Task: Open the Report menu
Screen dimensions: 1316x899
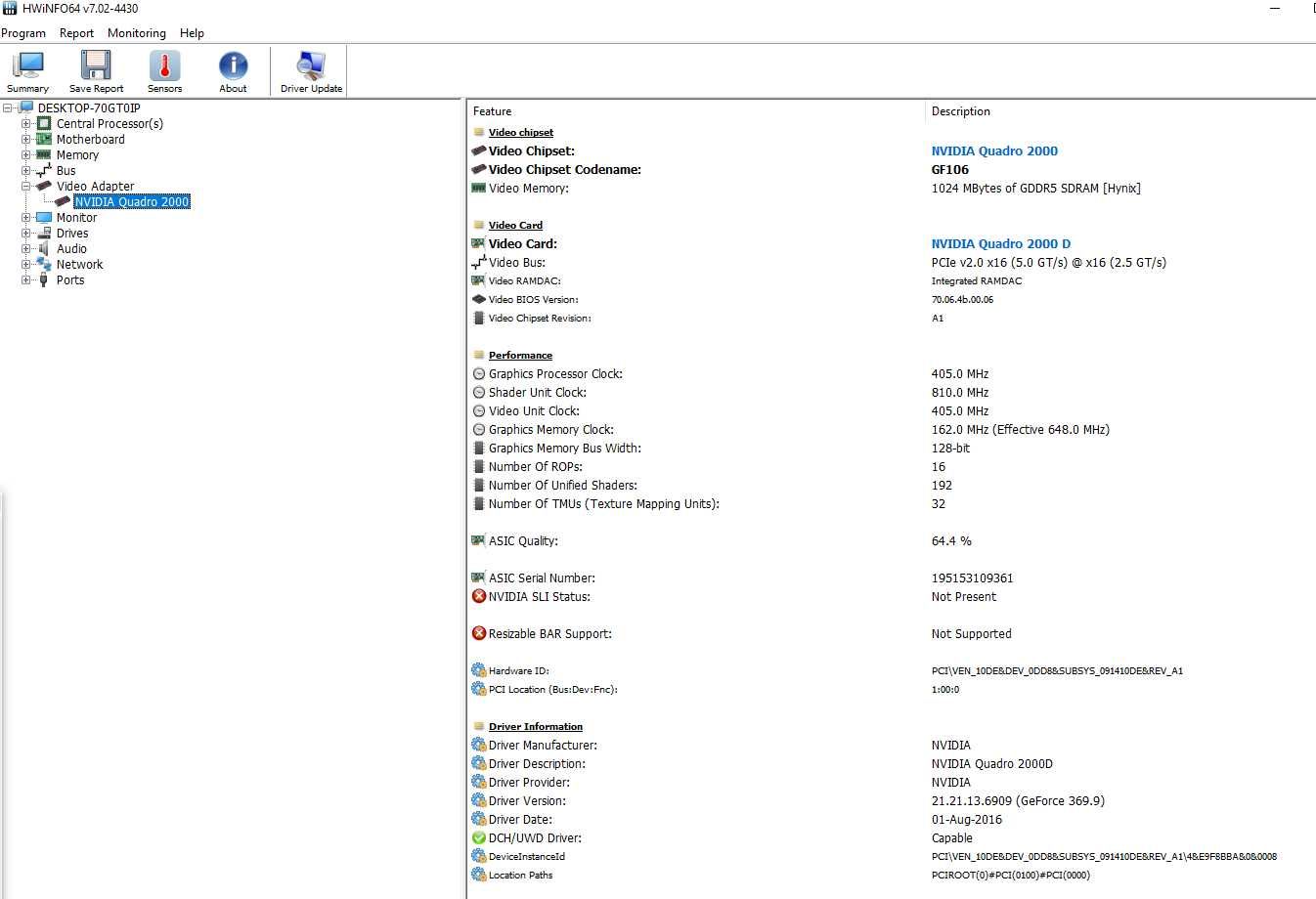Action: (76, 33)
